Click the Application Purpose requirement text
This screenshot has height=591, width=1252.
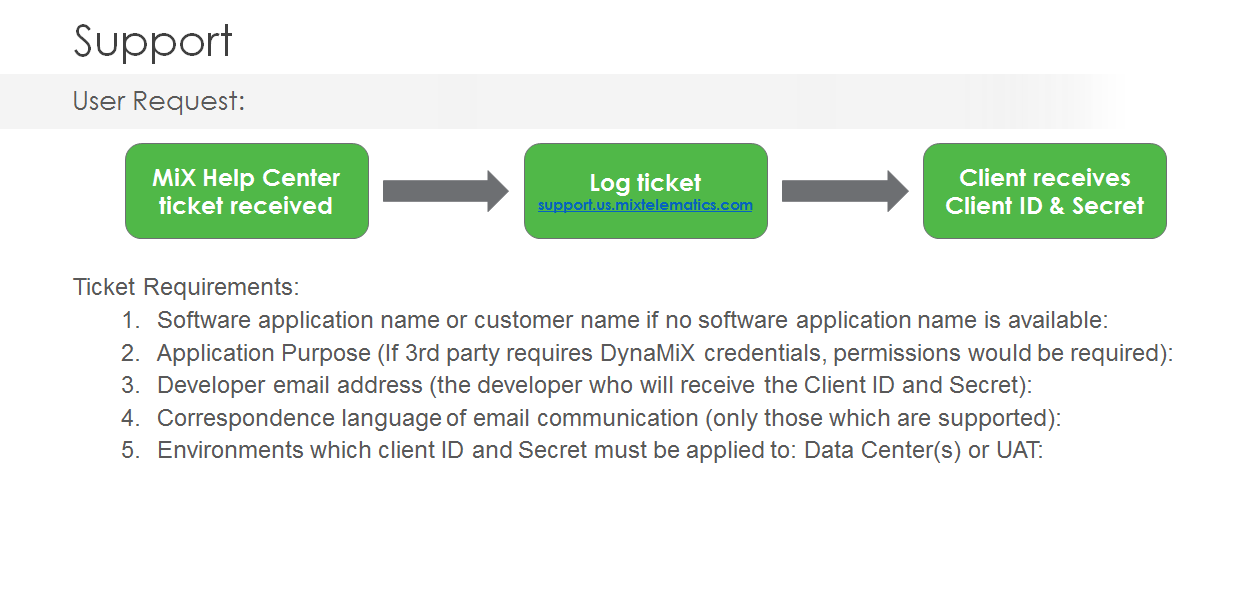tap(664, 353)
